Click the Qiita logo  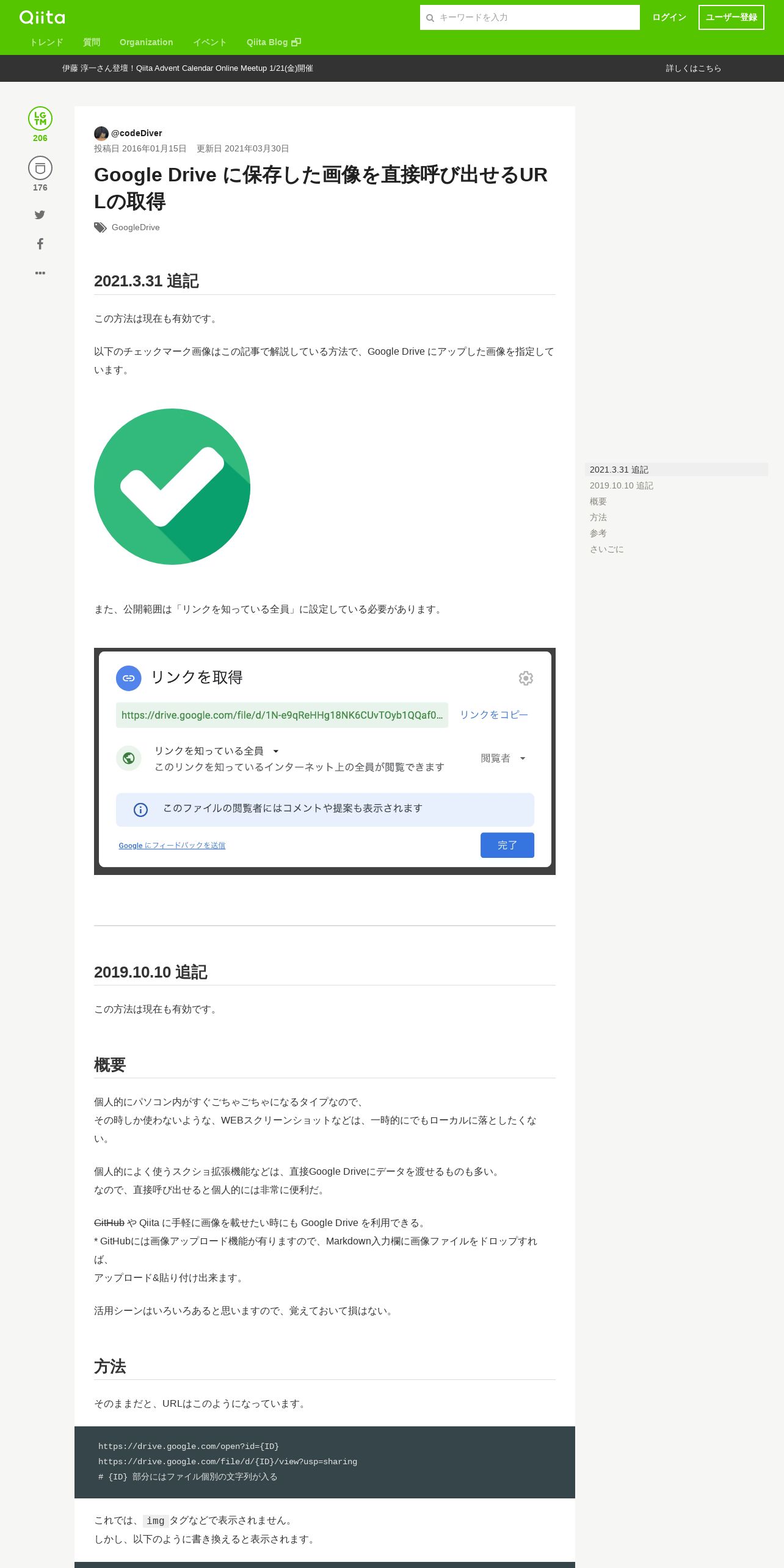pos(42,17)
